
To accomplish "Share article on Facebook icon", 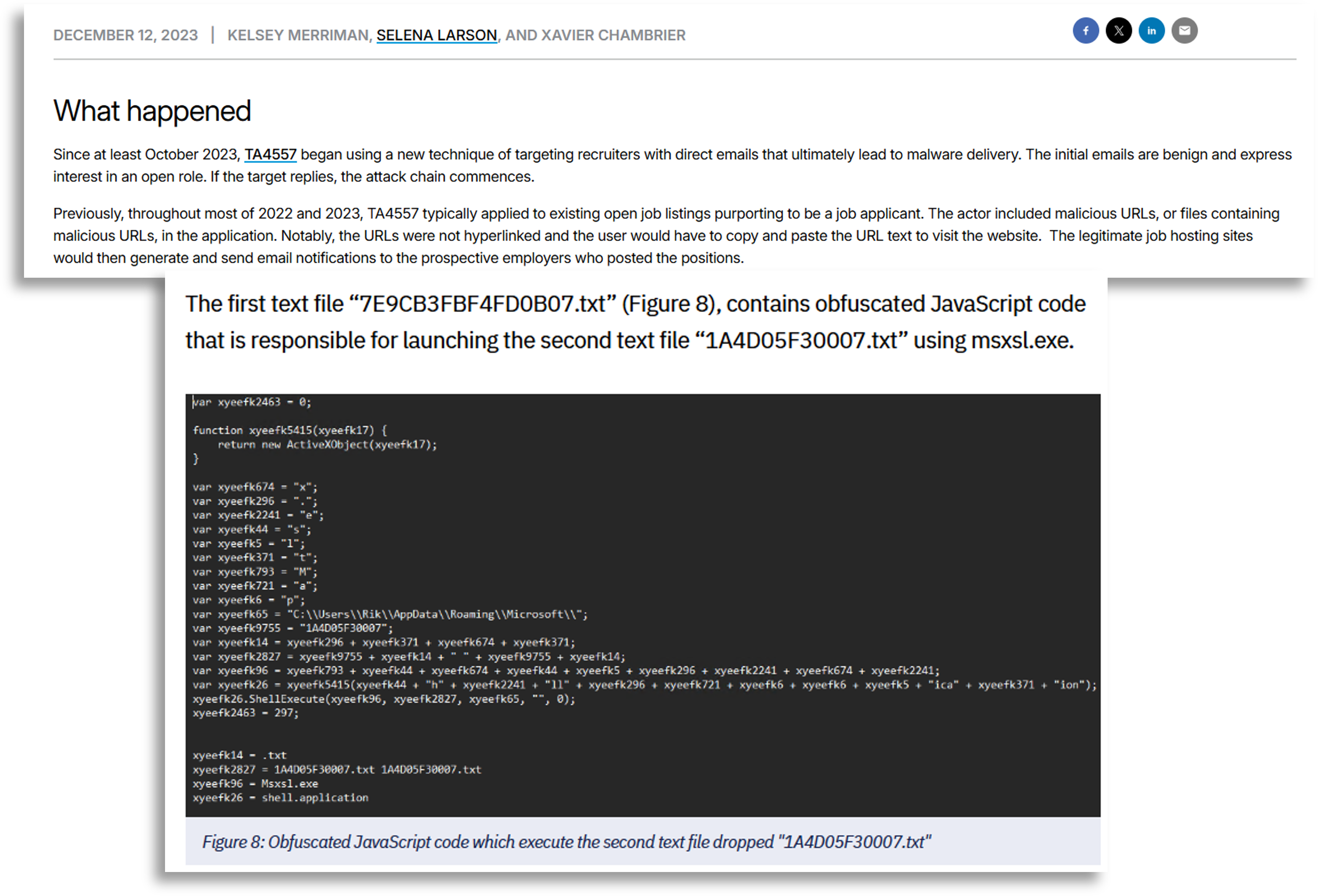I will click(1086, 30).
